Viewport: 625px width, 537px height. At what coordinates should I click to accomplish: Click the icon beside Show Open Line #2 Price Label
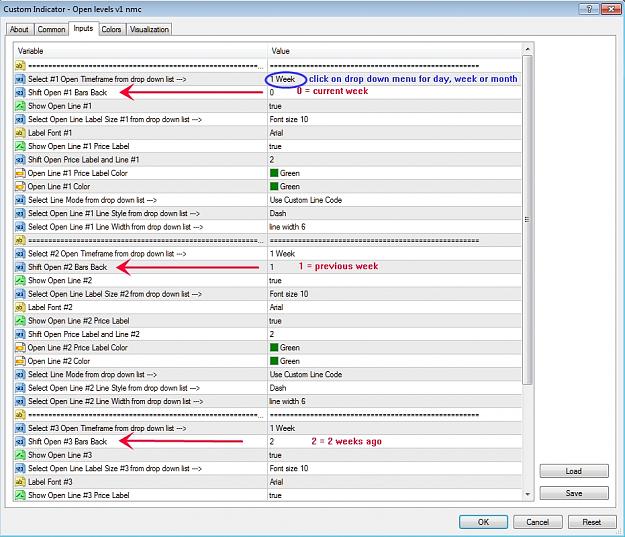point(20,321)
